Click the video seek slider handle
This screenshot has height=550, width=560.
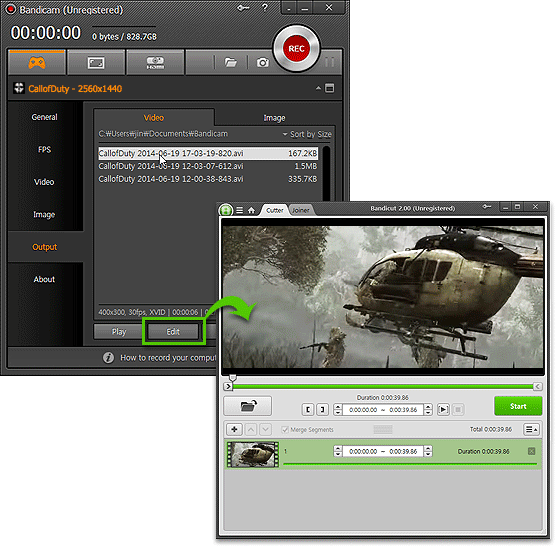232,379
